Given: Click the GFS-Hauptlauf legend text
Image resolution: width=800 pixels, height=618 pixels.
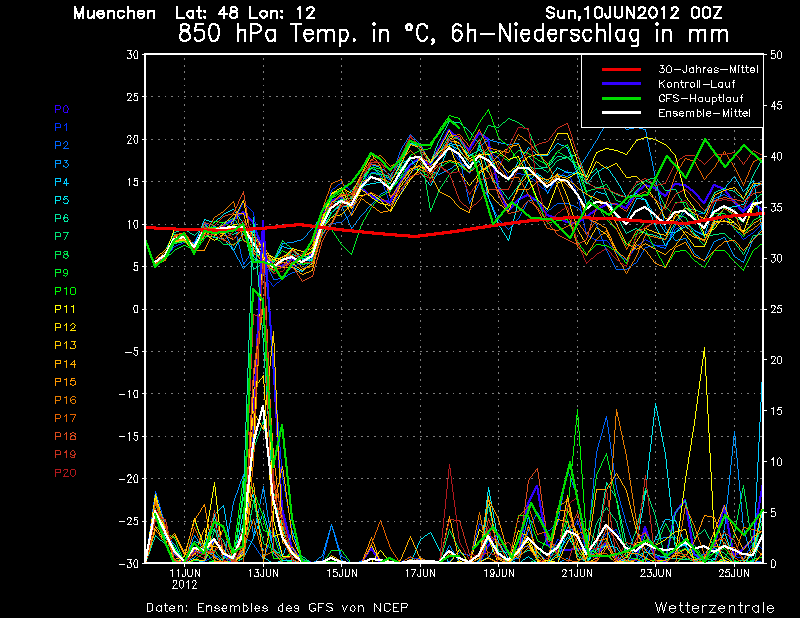Looking at the screenshot, I should (701, 98).
